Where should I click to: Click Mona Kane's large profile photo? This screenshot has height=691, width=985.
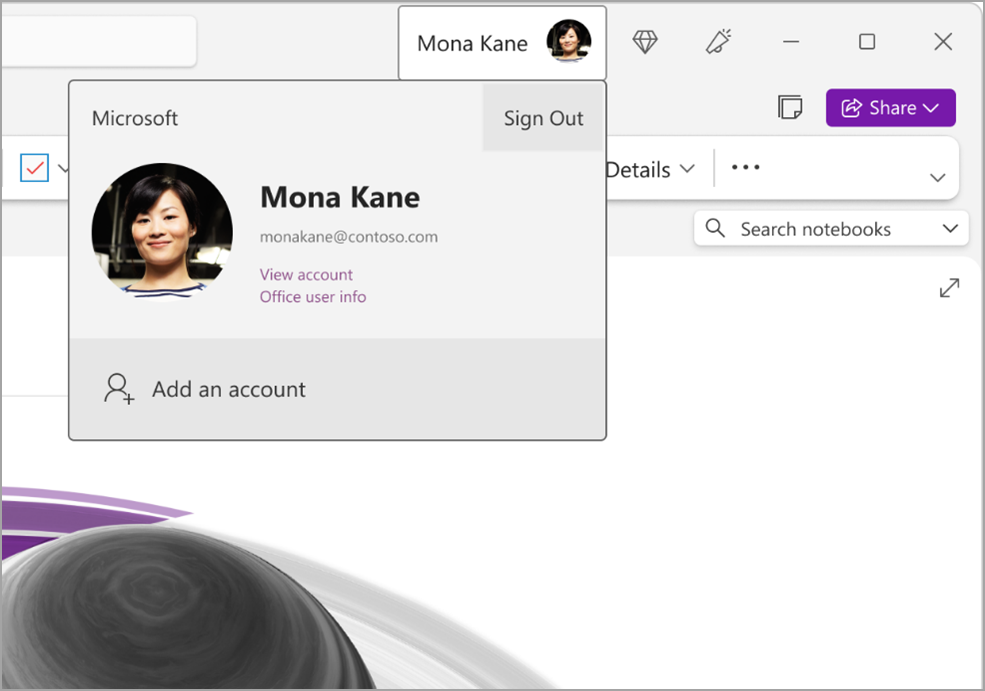tap(161, 228)
